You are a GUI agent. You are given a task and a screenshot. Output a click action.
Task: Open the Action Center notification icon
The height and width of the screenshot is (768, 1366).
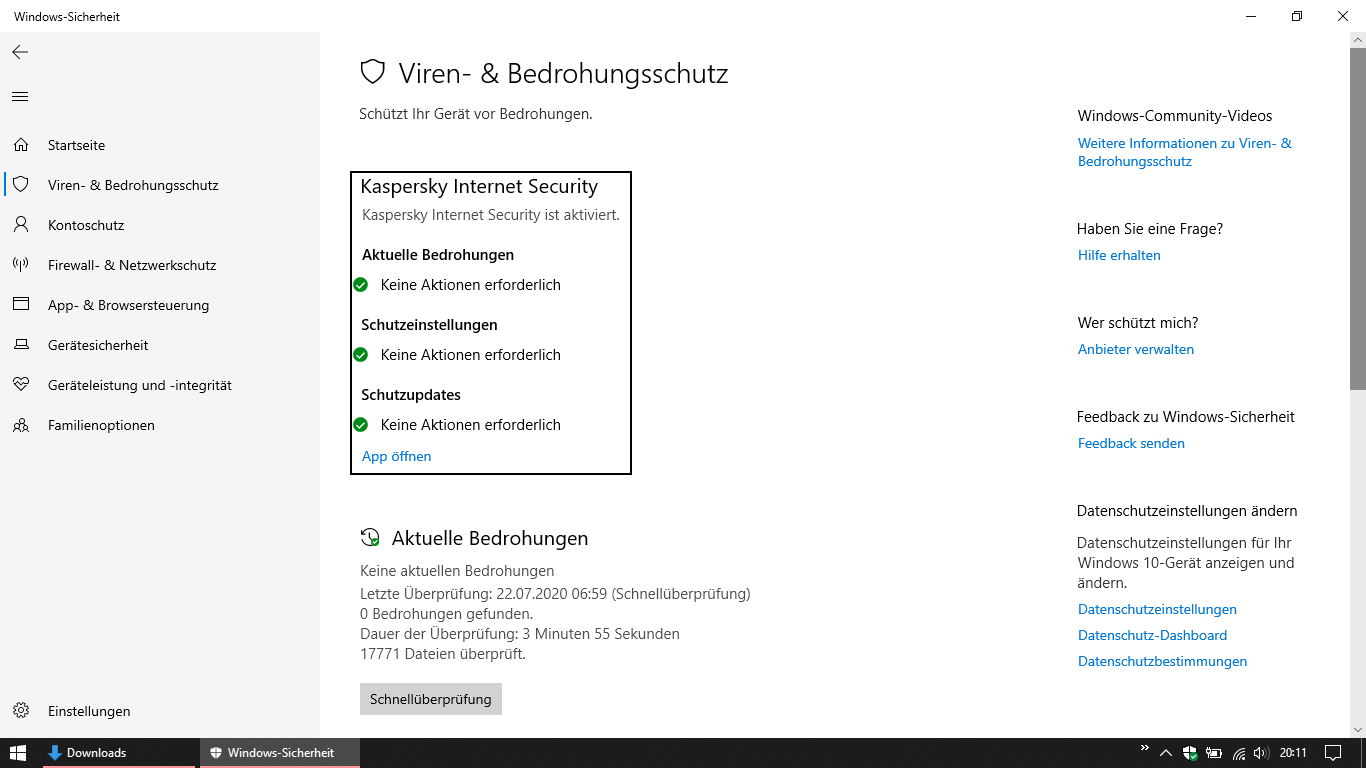1333,753
